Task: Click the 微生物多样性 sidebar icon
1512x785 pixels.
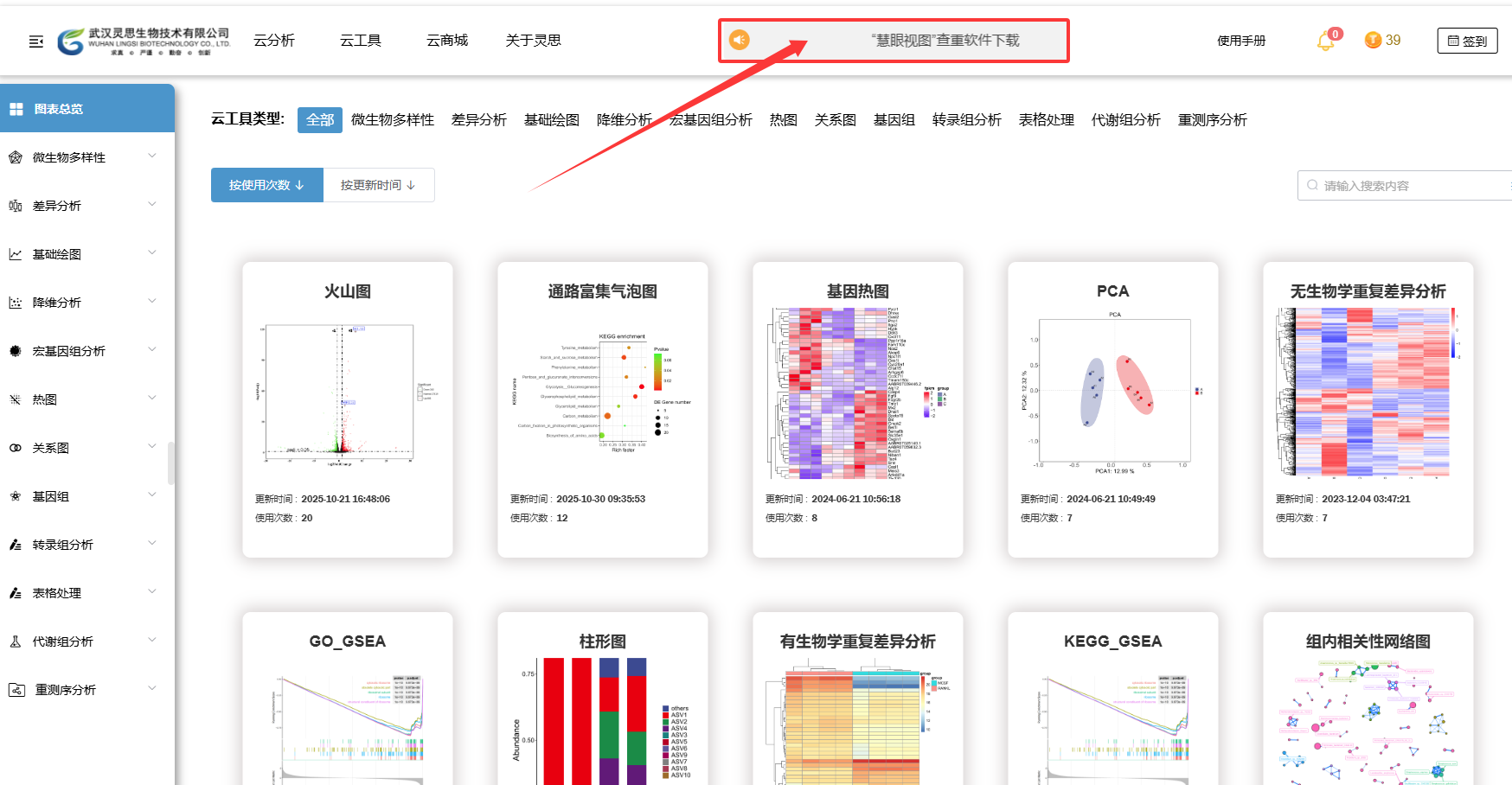Action: tap(15, 156)
